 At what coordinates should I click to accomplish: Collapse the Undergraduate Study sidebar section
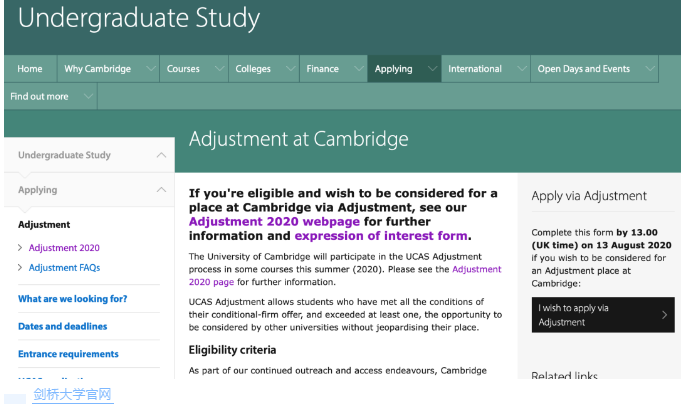pos(162,155)
